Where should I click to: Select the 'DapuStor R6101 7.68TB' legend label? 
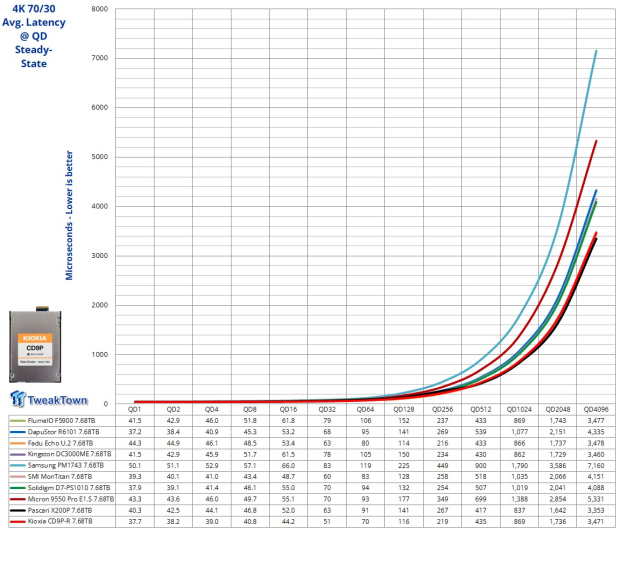63,432
